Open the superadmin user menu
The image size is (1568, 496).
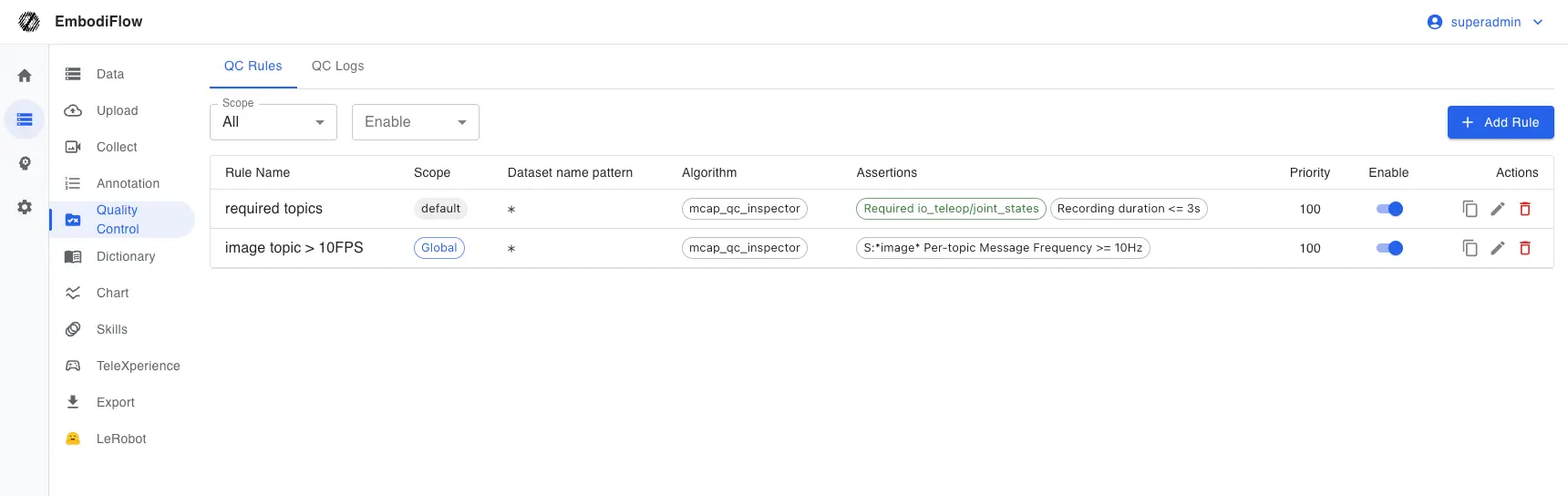pos(1485,22)
